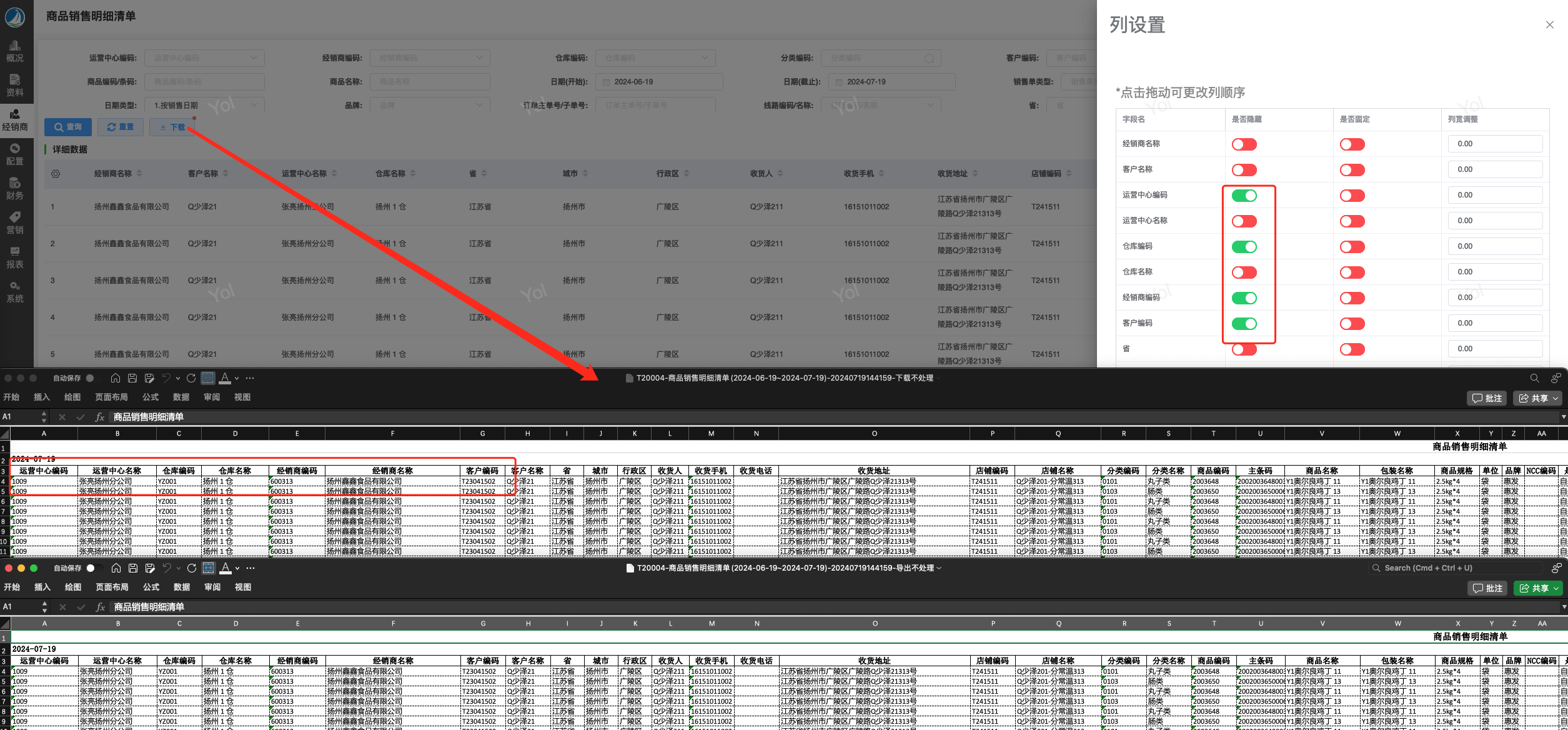Image resolution: width=1568 pixels, height=730 pixels.
Task: Toggle 是否固定 switch for 经销商名称
Action: (x=1352, y=144)
